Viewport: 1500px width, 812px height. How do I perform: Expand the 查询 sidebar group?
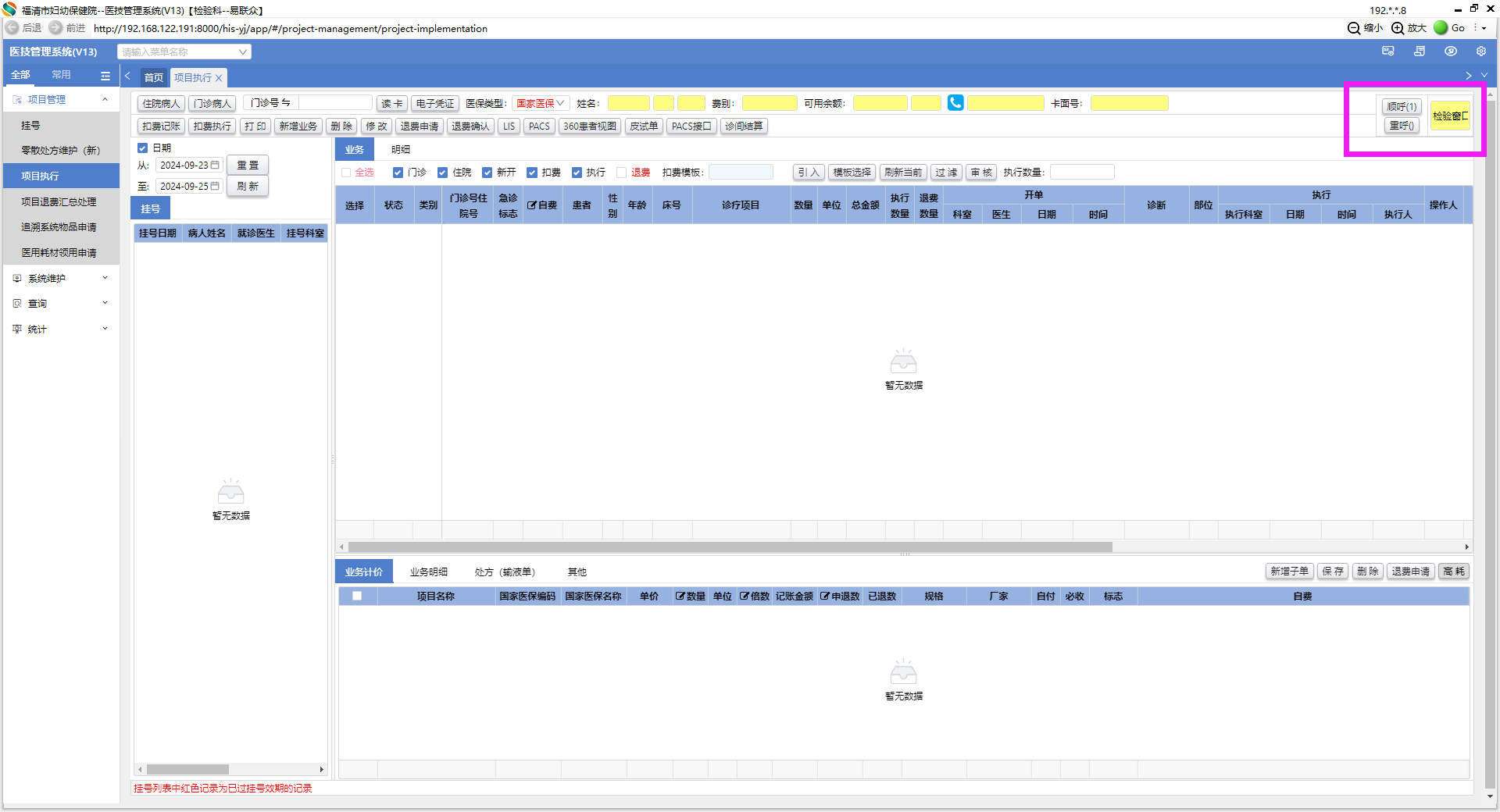coord(105,304)
